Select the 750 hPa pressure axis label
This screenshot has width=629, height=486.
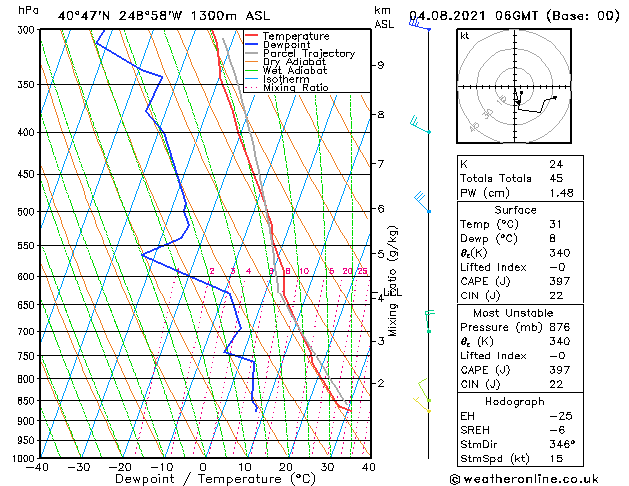point(28,356)
